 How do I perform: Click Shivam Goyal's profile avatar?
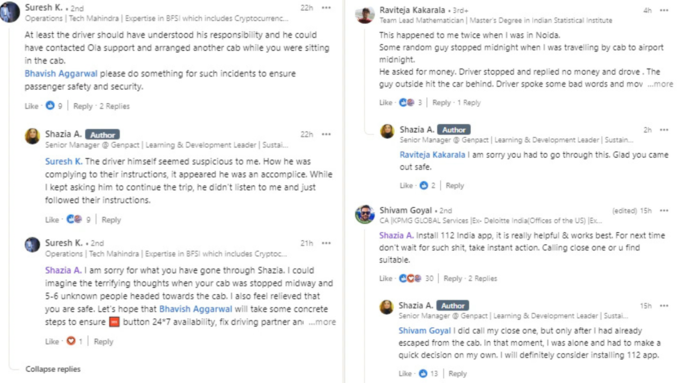coord(365,214)
